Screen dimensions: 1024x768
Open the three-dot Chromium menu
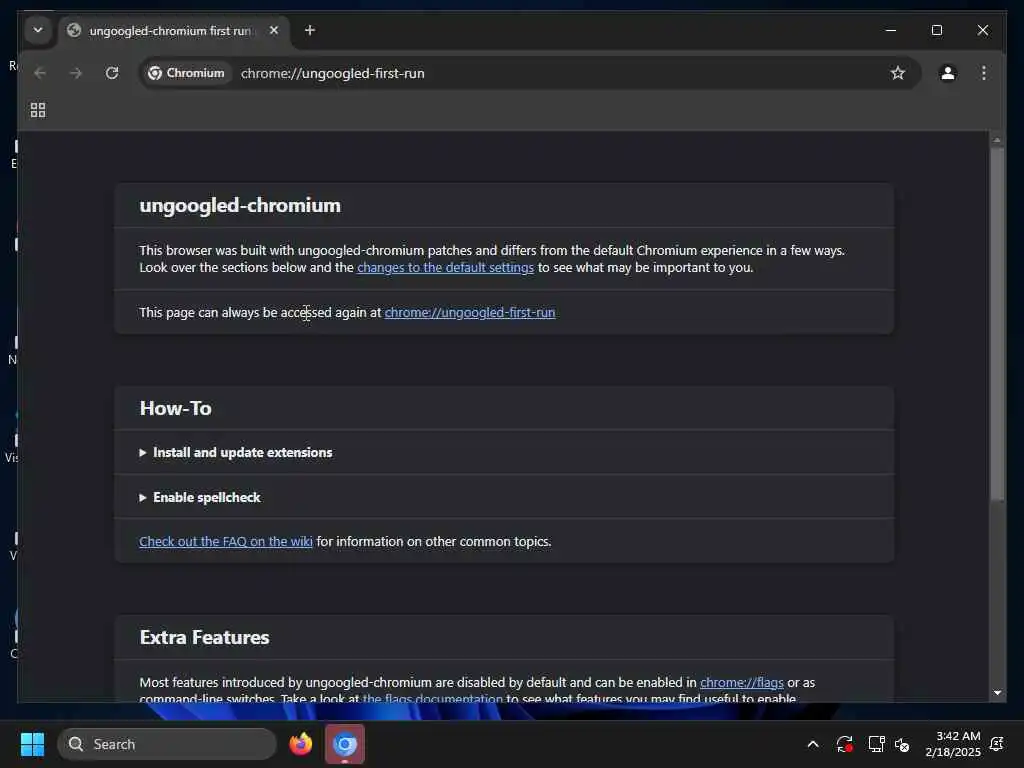pyautogui.click(x=984, y=73)
